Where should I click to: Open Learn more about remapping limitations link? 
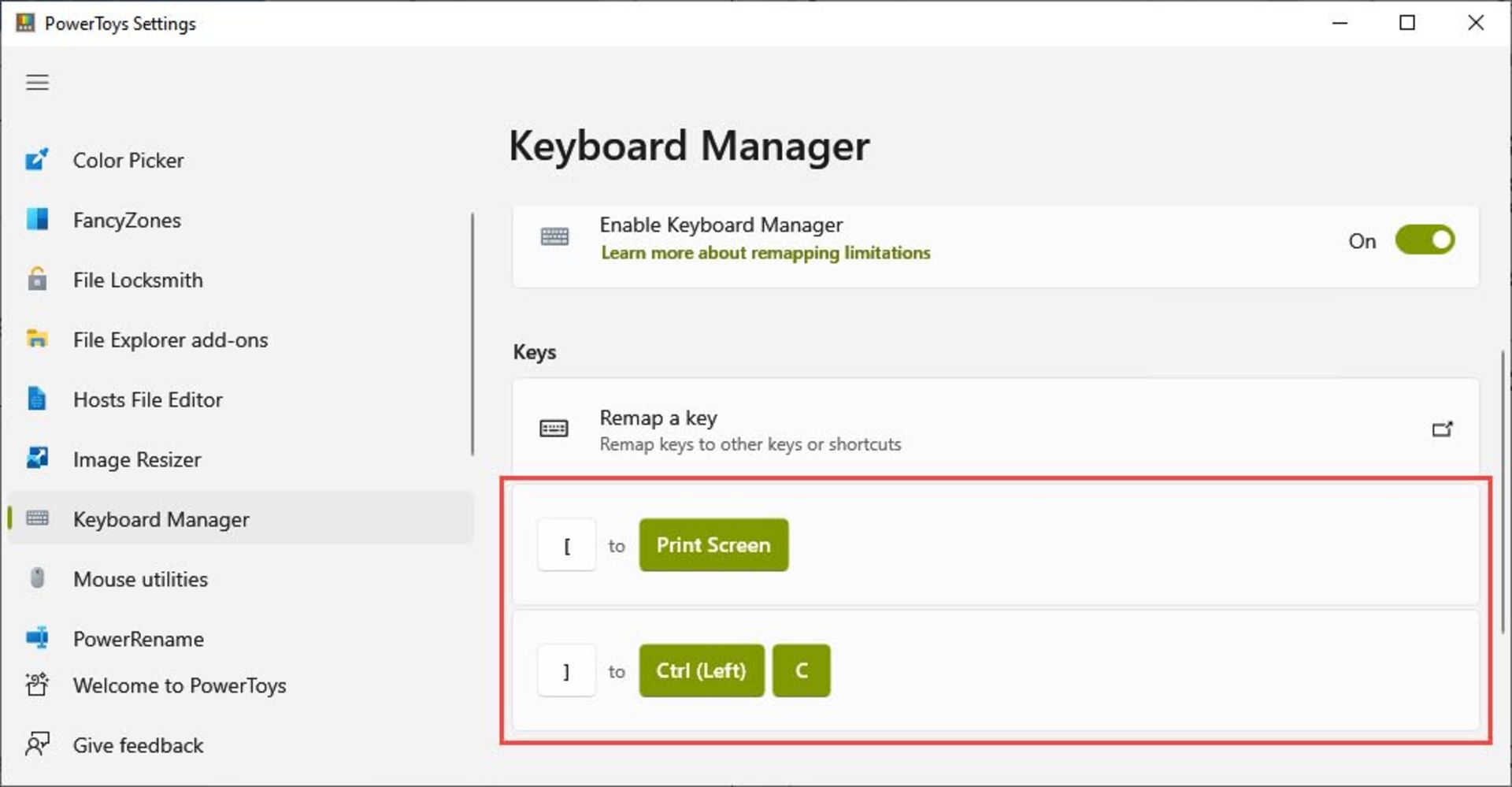pos(765,253)
